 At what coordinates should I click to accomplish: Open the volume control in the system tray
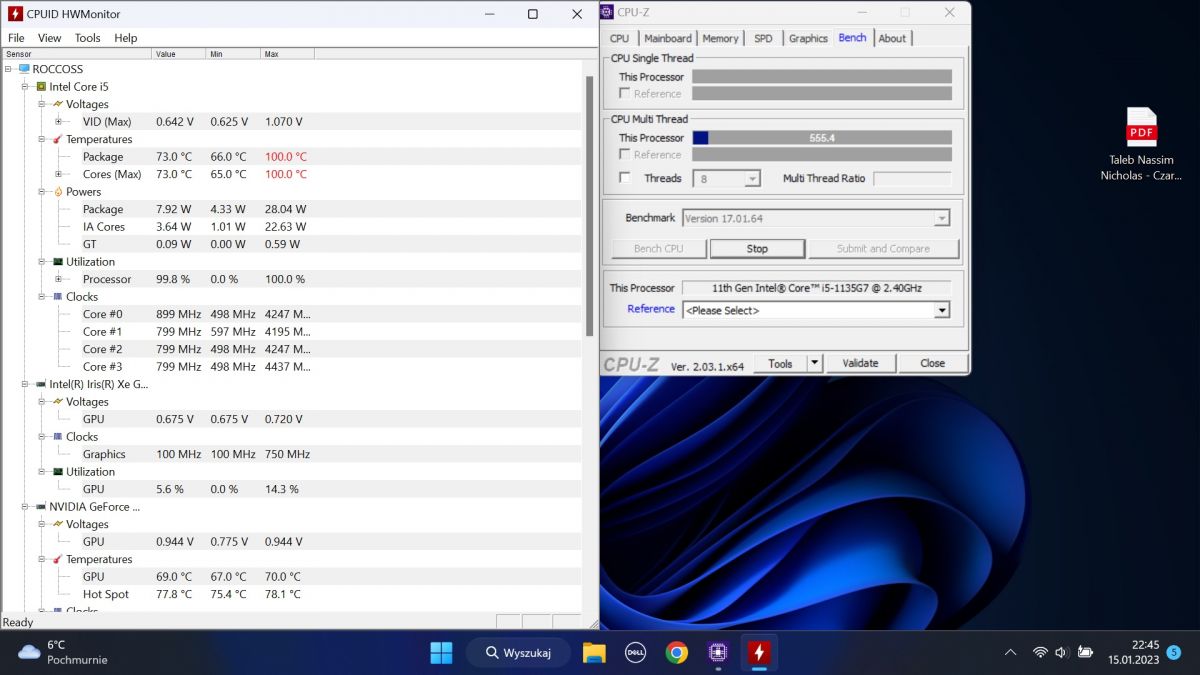pos(1062,653)
